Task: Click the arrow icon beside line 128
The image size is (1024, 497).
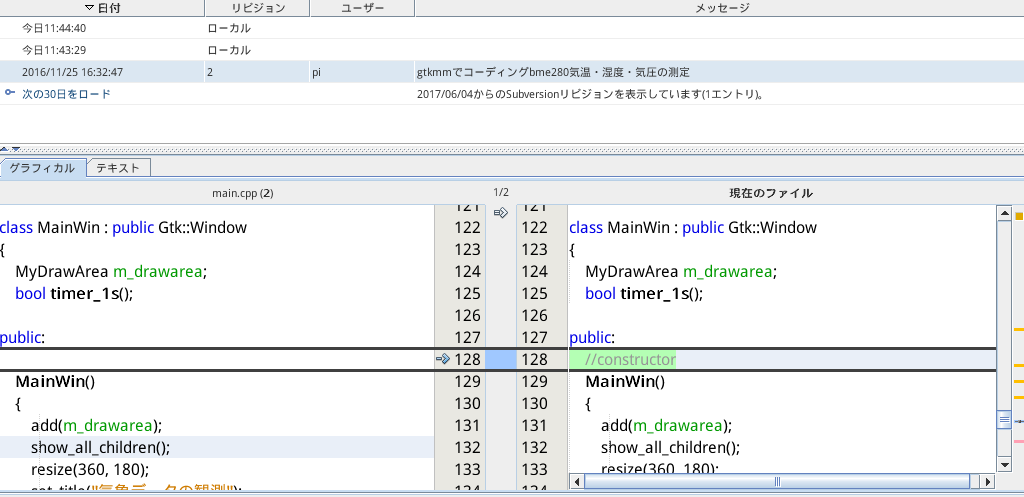Action: [443, 359]
